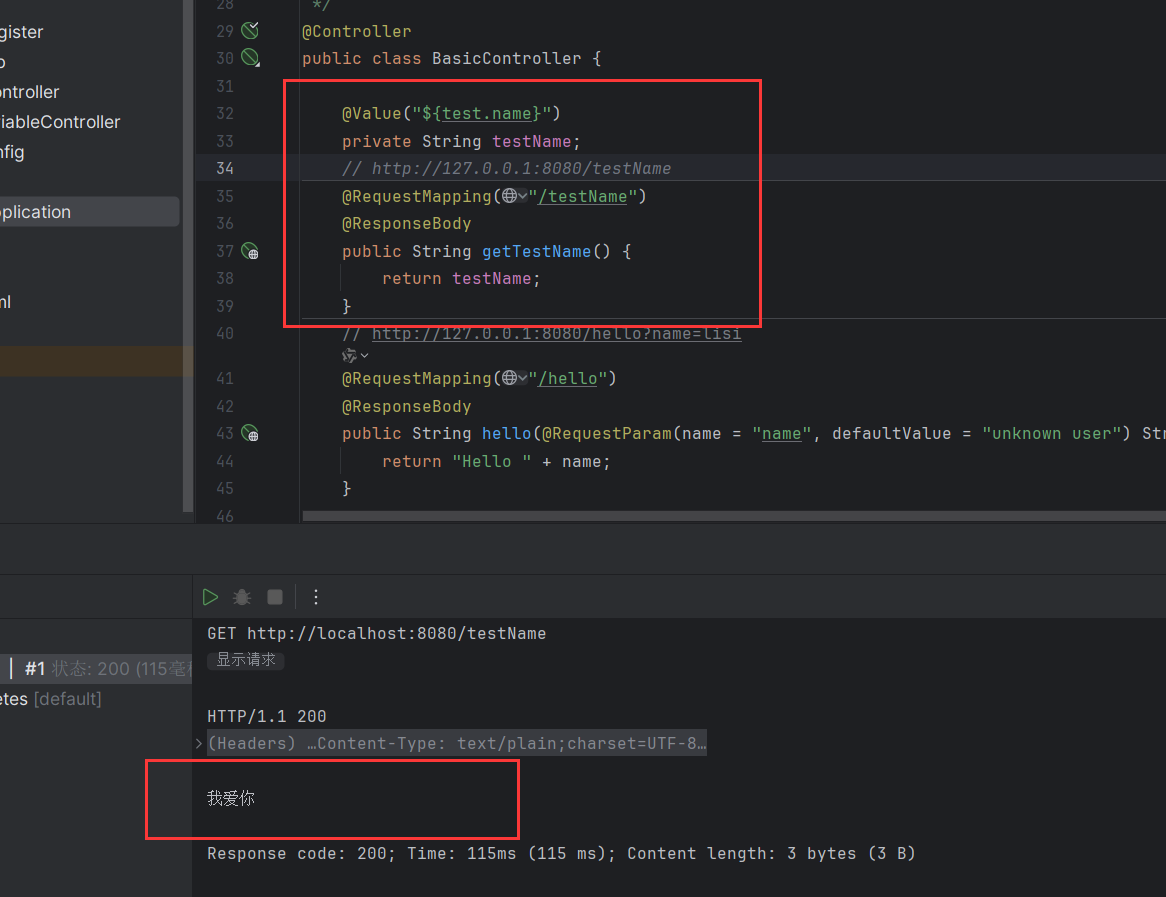Click the Spring gutter icon on line 30
This screenshot has height=897, width=1166.
(x=250, y=58)
